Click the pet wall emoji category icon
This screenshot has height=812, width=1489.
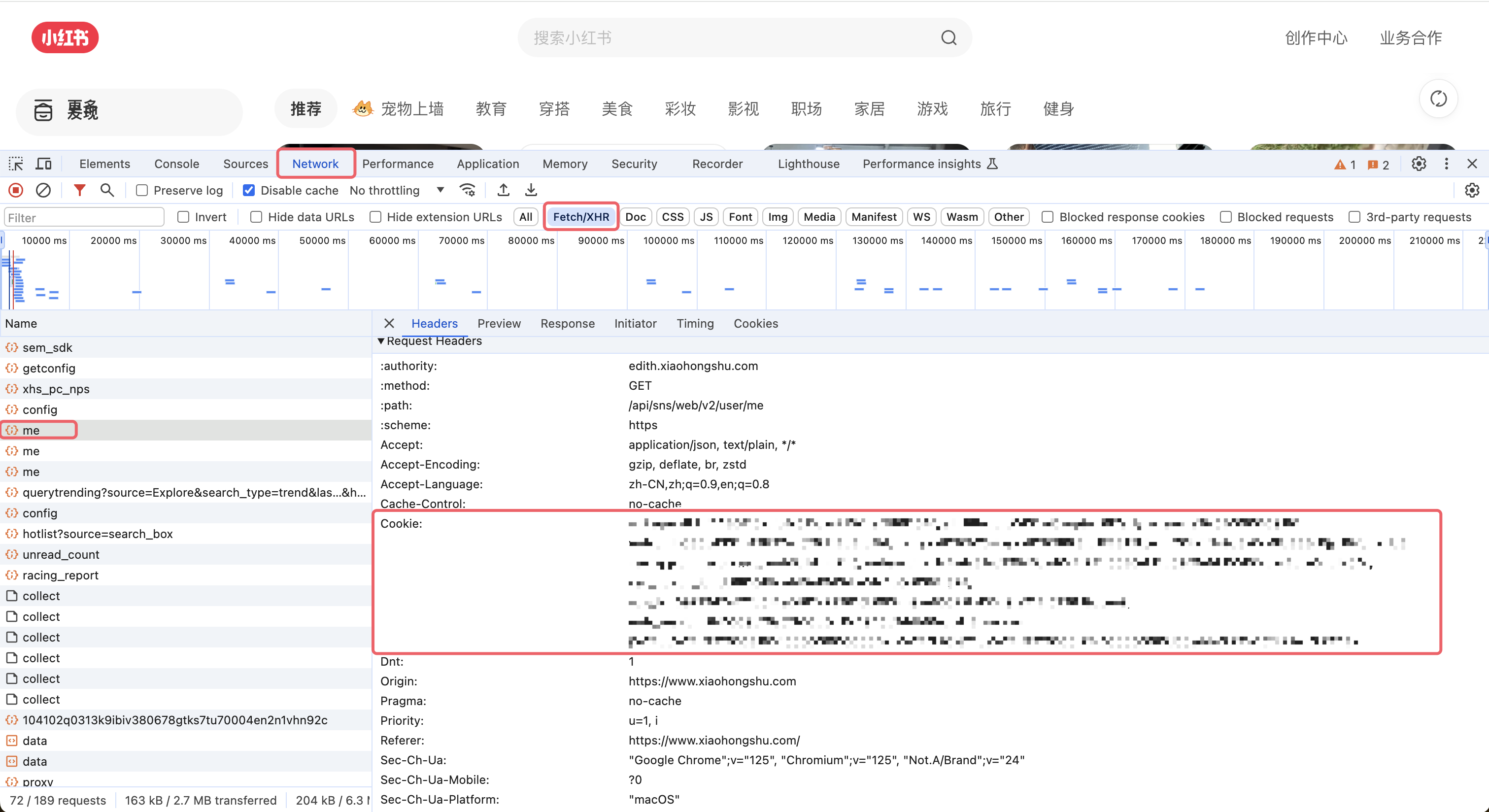click(x=363, y=108)
